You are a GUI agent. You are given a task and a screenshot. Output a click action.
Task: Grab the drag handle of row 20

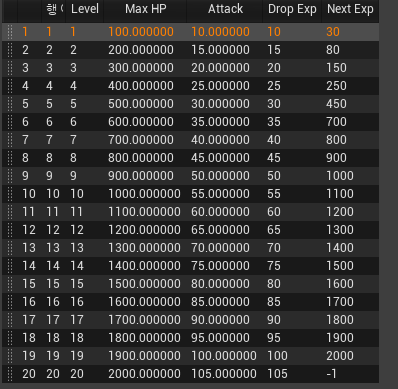[10, 374]
